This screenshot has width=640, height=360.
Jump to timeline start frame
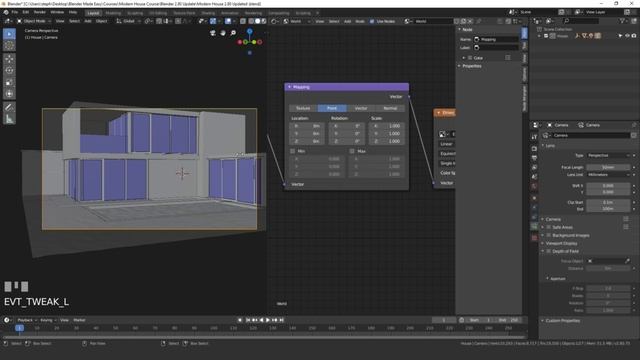pyautogui.click(x=248, y=320)
